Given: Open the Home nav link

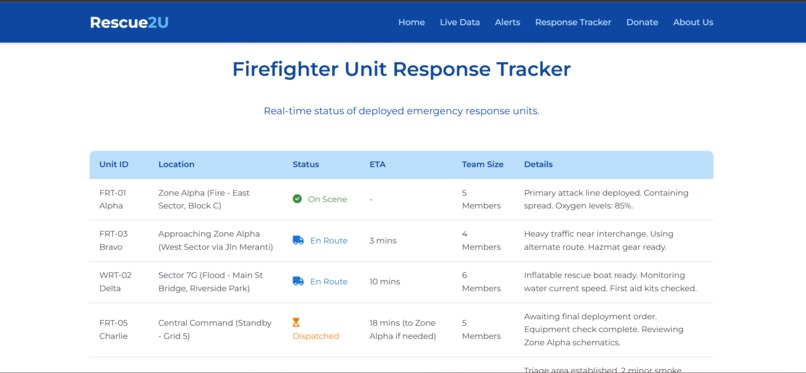Looking at the screenshot, I should (411, 23).
